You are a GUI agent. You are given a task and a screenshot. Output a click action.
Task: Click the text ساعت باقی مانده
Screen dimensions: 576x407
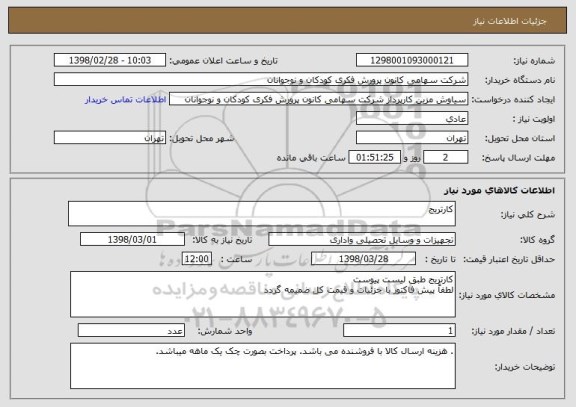[311, 158]
